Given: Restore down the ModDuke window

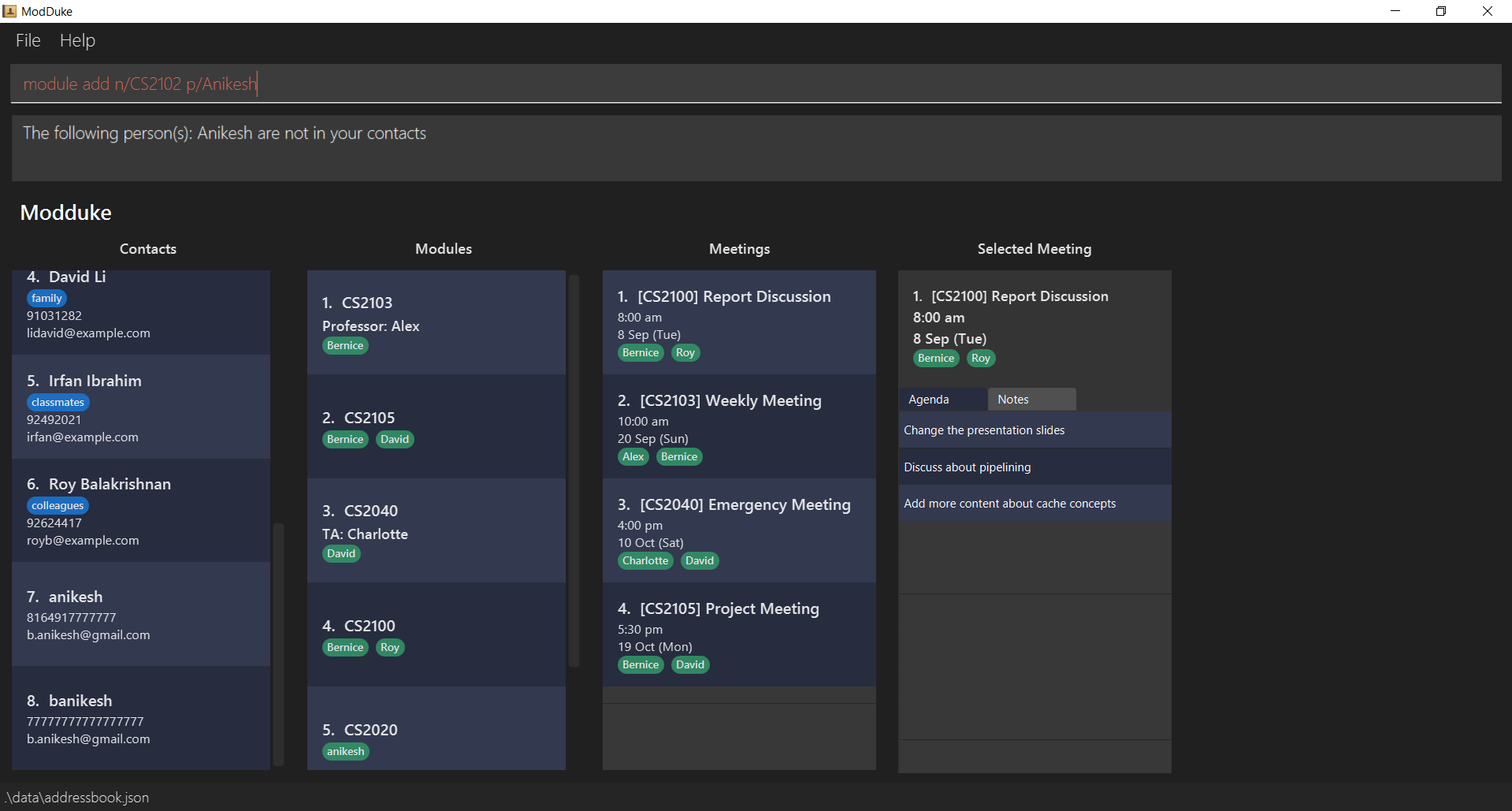Looking at the screenshot, I should tap(1441, 11).
